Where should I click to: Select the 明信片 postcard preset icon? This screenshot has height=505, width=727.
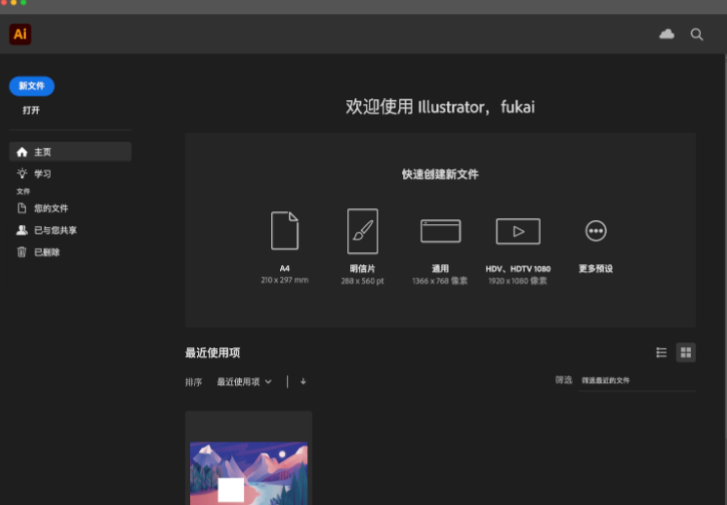point(362,231)
